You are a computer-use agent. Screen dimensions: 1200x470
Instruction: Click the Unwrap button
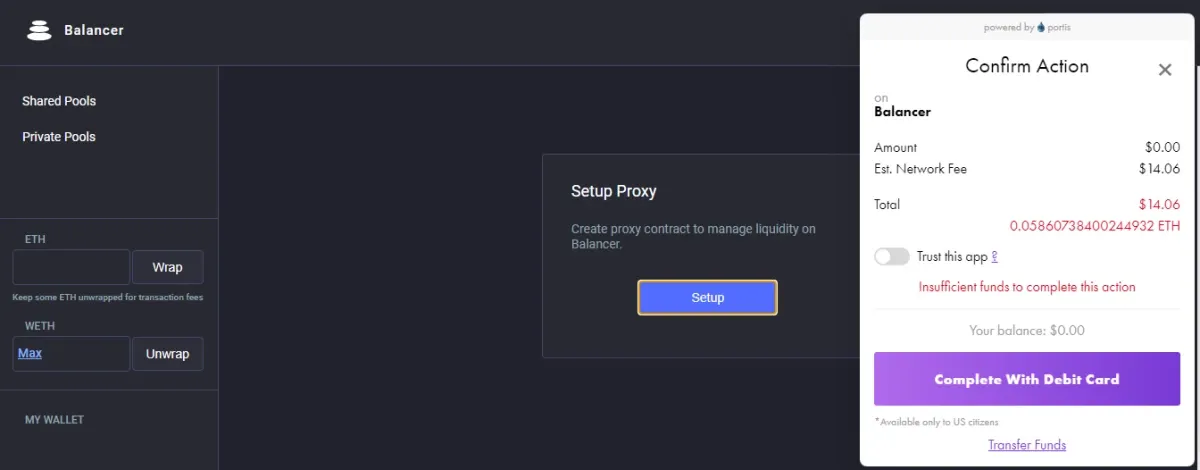point(167,354)
